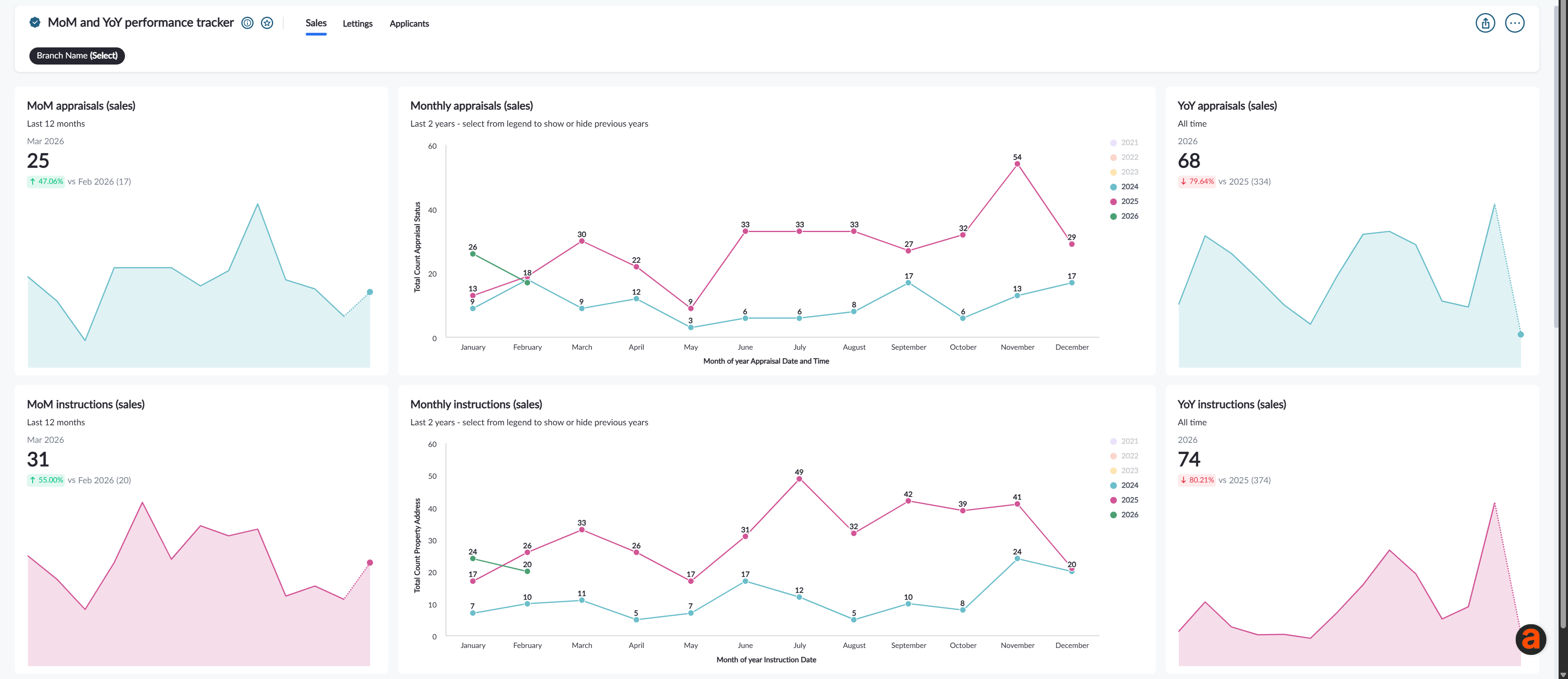
Task: Click the Monthly instructions (sales) chart title
Action: [x=476, y=404]
